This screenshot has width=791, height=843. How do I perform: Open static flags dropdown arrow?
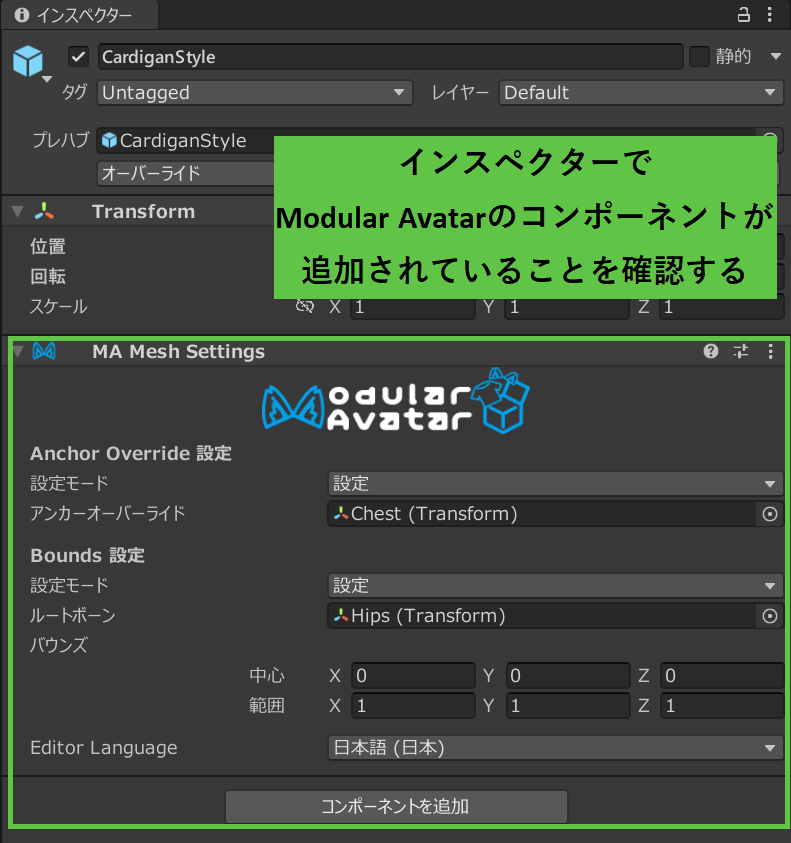click(775, 56)
